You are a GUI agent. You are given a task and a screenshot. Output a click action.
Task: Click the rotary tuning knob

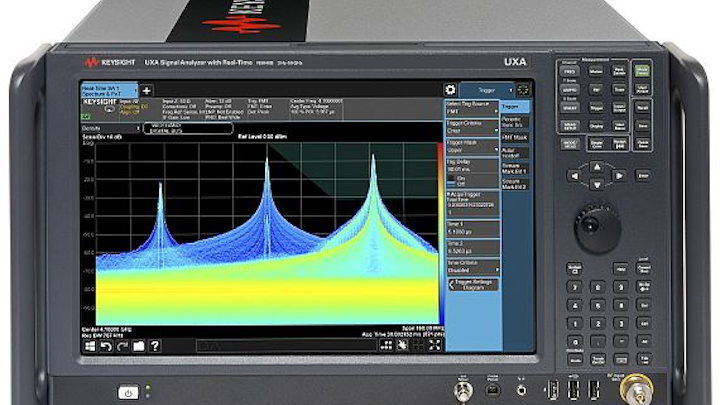click(597, 227)
